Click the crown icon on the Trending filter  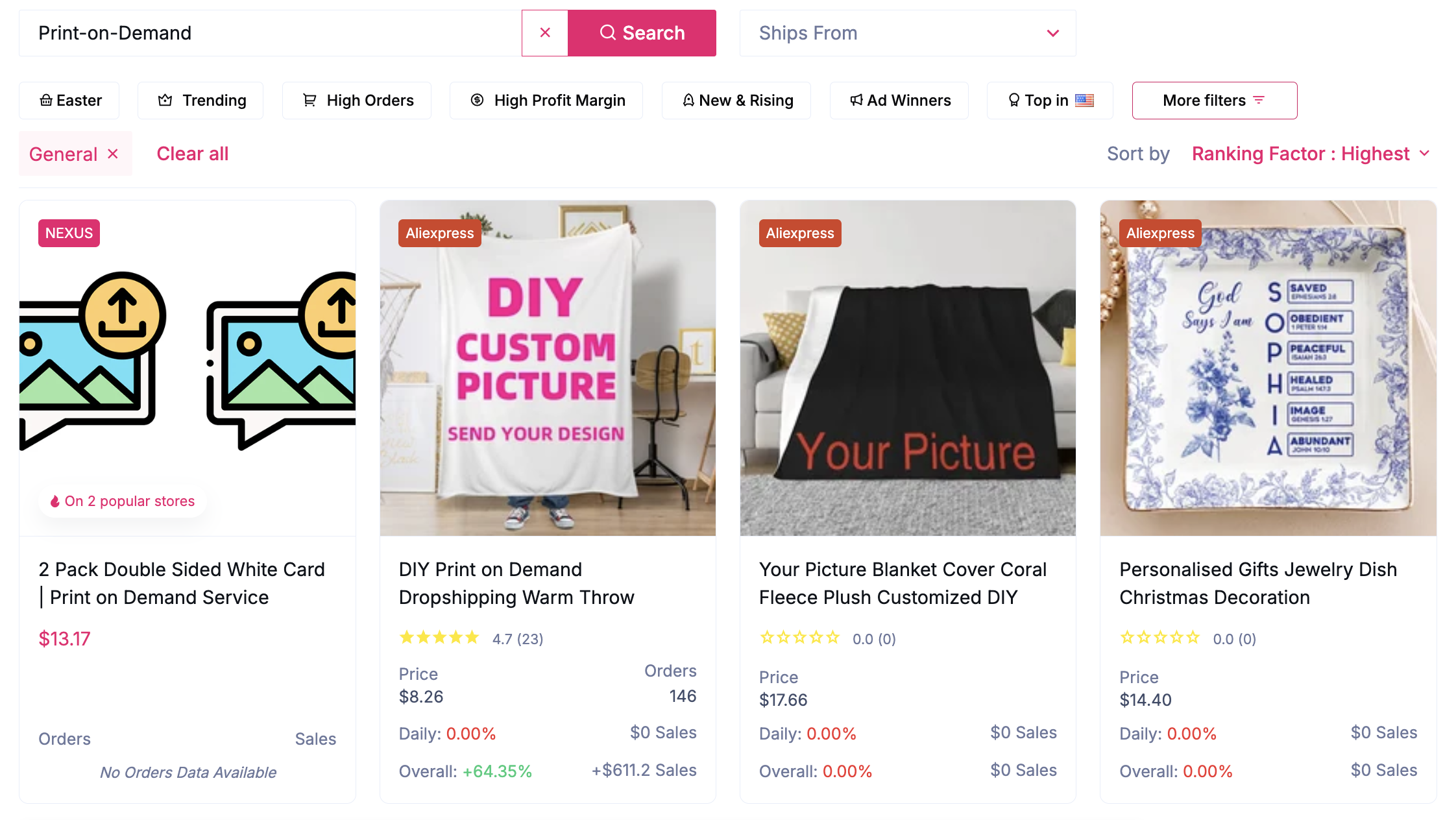tap(165, 100)
